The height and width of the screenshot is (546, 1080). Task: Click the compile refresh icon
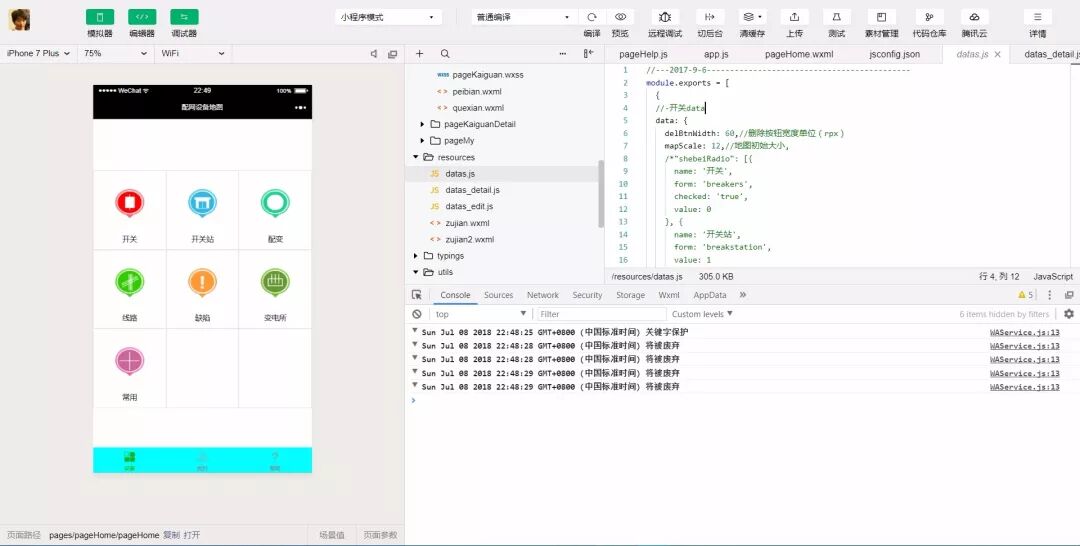pos(592,17)
